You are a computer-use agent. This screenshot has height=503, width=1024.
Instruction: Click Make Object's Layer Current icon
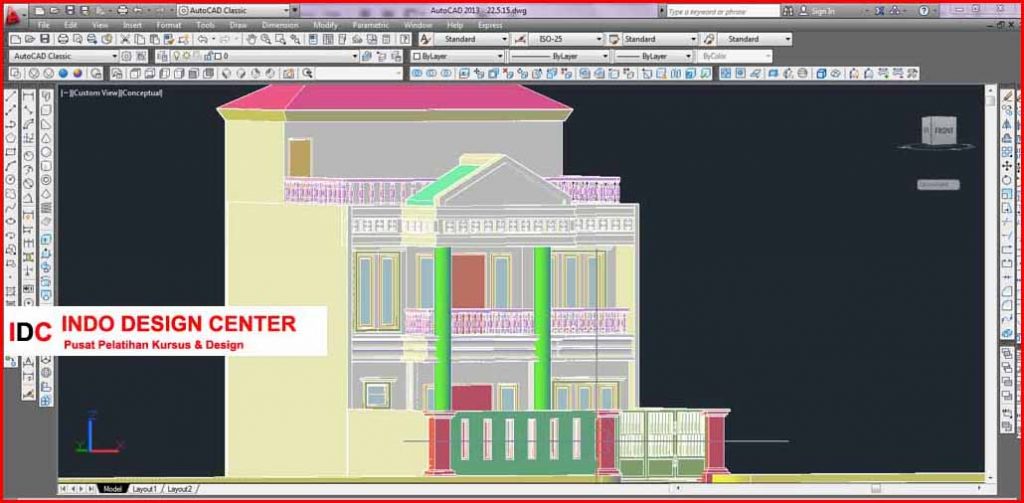click(367, 56)
